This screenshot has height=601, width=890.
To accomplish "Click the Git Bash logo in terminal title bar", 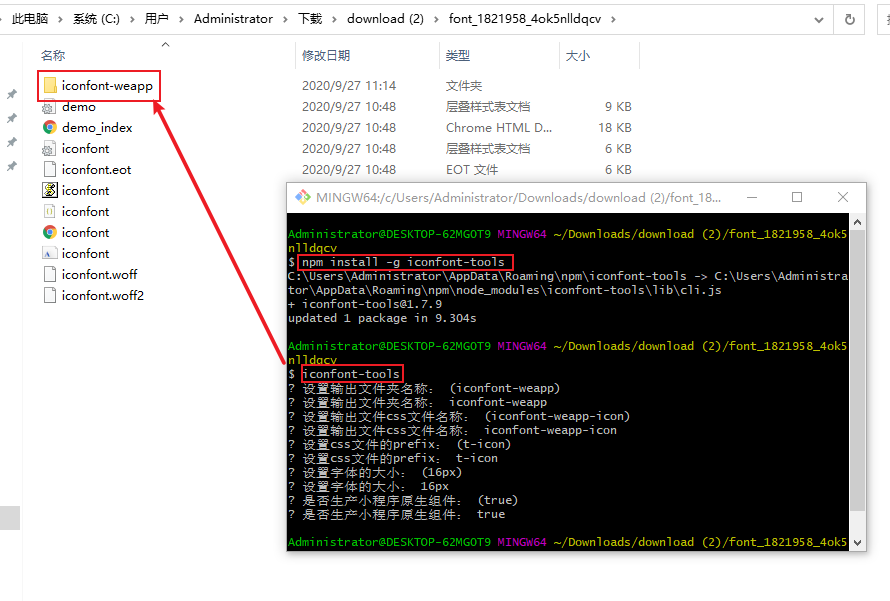I will coord(303,197).
